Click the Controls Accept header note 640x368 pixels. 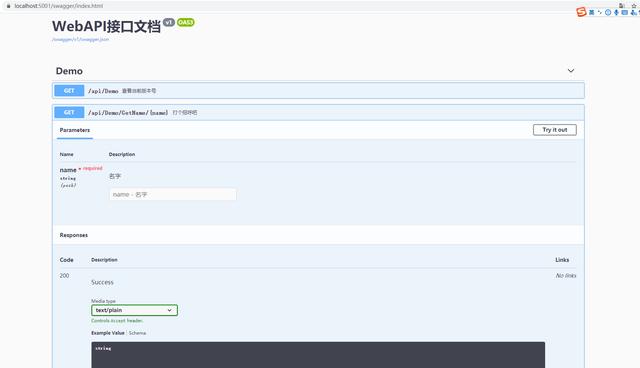coord(117,321)
